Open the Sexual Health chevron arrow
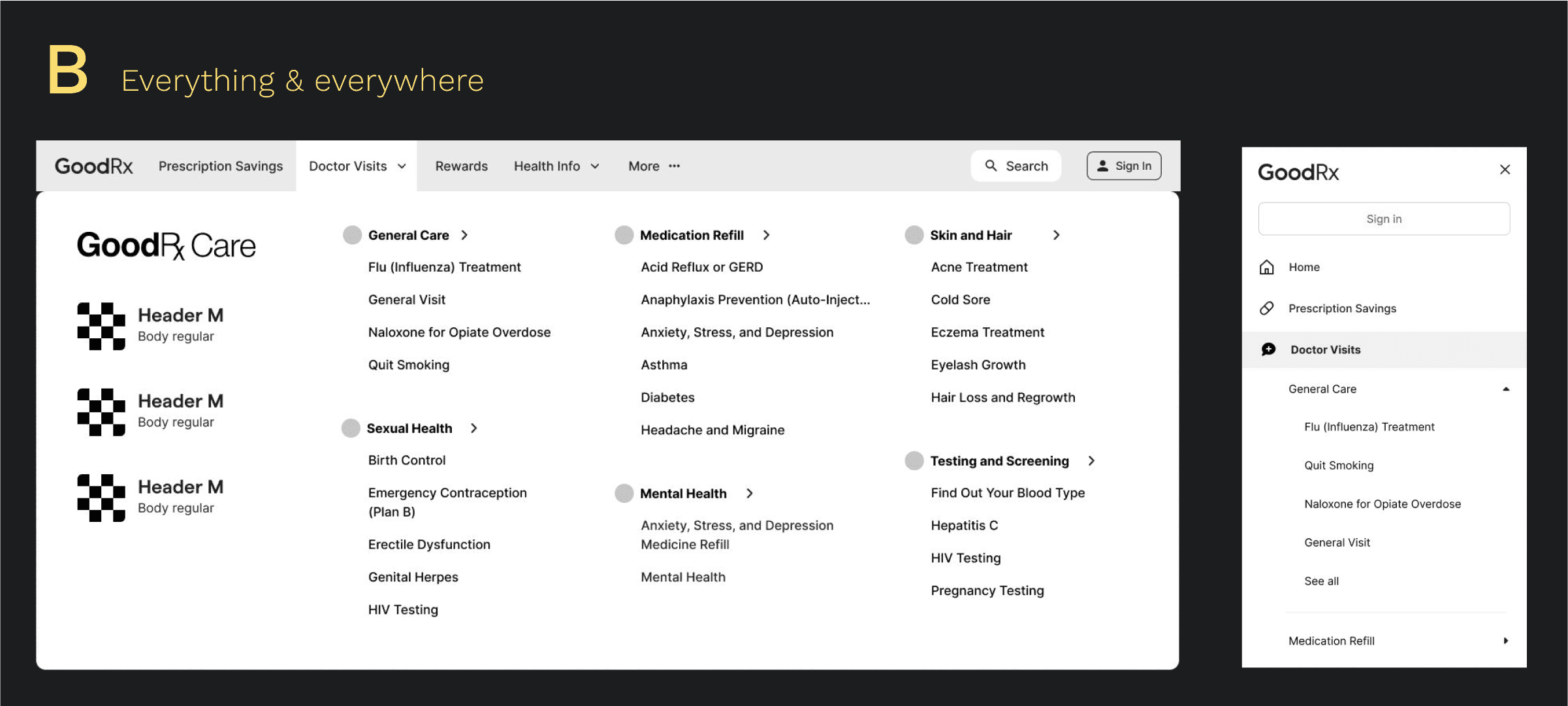This screenshot has width=1568, height=706. pos(474,428)
